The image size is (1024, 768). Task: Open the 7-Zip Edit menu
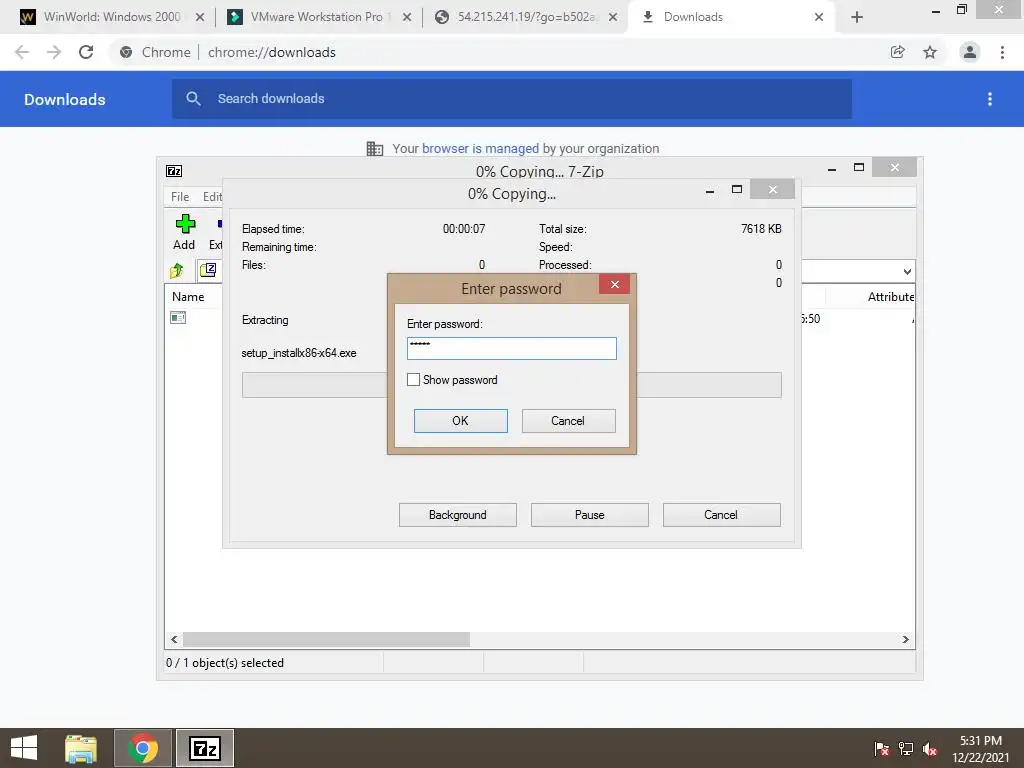click(x=212, y=197)
